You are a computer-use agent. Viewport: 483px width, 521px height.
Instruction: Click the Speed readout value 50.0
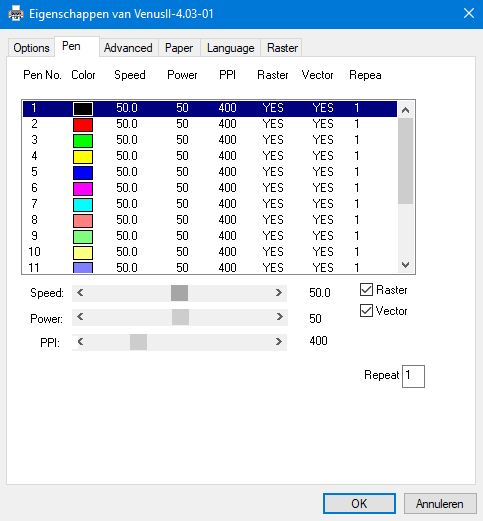click(x=320, y=293)
